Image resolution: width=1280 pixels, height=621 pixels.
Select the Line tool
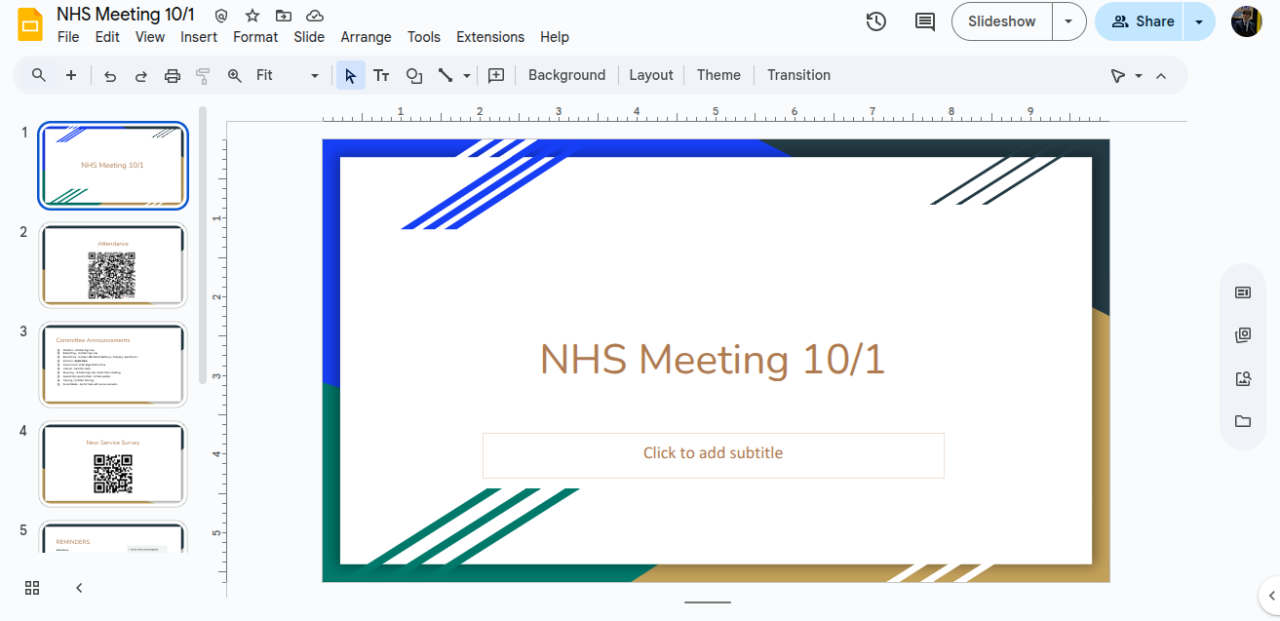point(446,75)
